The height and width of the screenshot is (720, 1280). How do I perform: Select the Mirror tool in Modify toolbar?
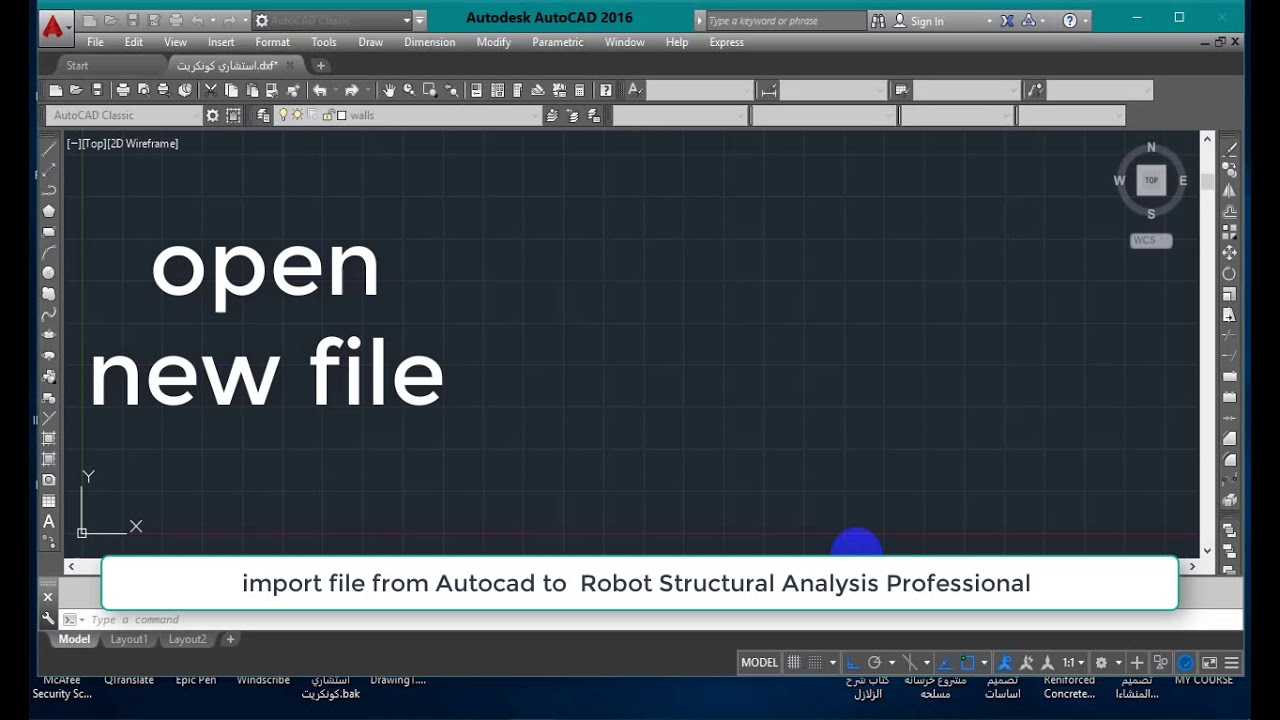tap(1230, 190)
